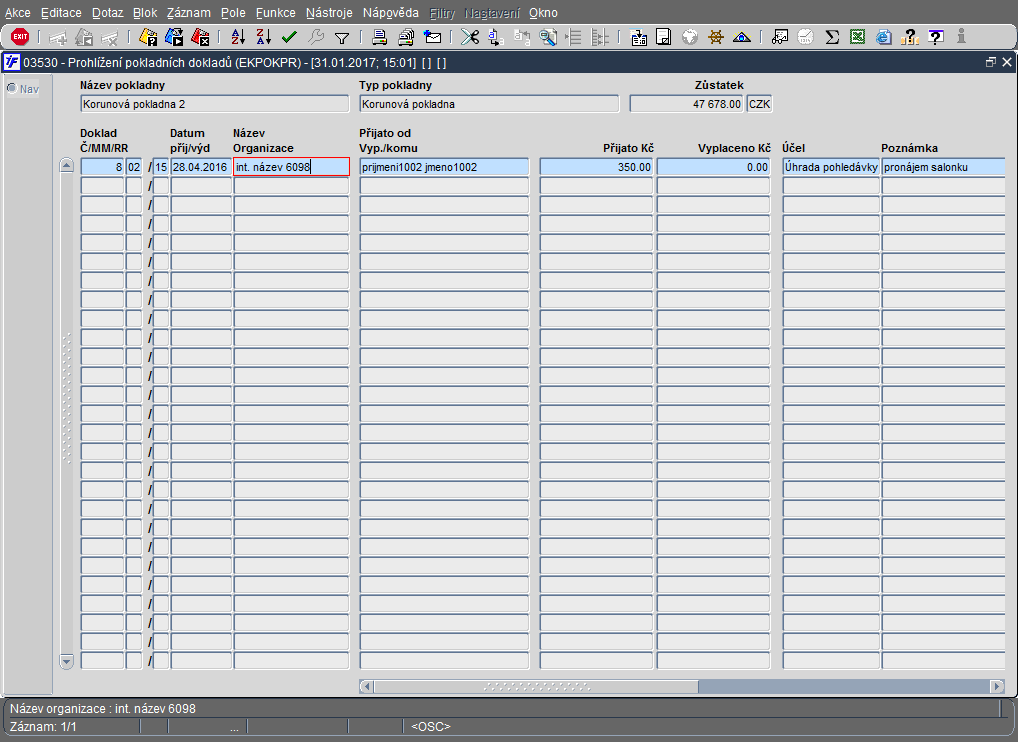
Task: Open the Nástroje menu
Action: pyautogui.click(x=327, y=13)
